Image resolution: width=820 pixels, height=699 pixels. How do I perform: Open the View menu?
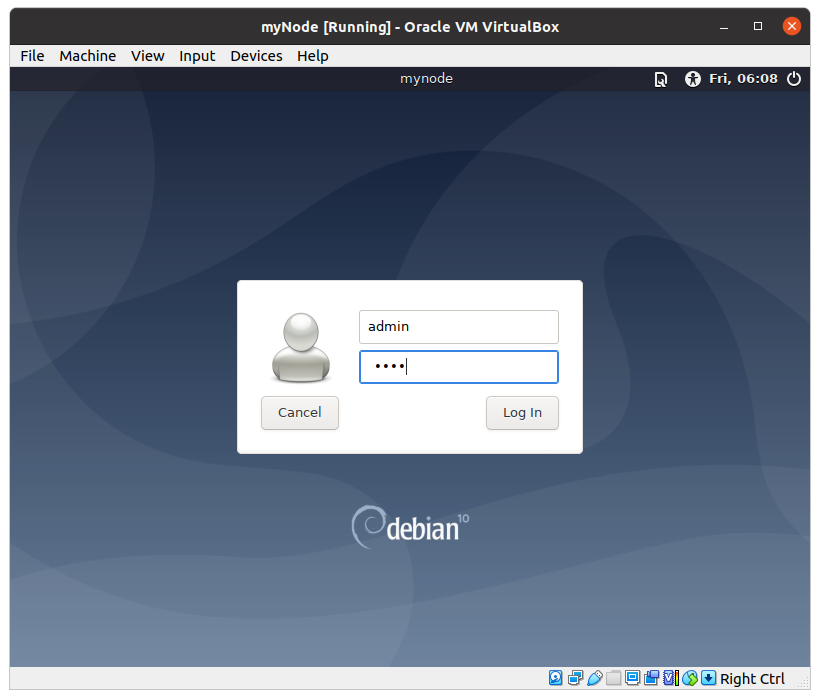click(147, 56)
